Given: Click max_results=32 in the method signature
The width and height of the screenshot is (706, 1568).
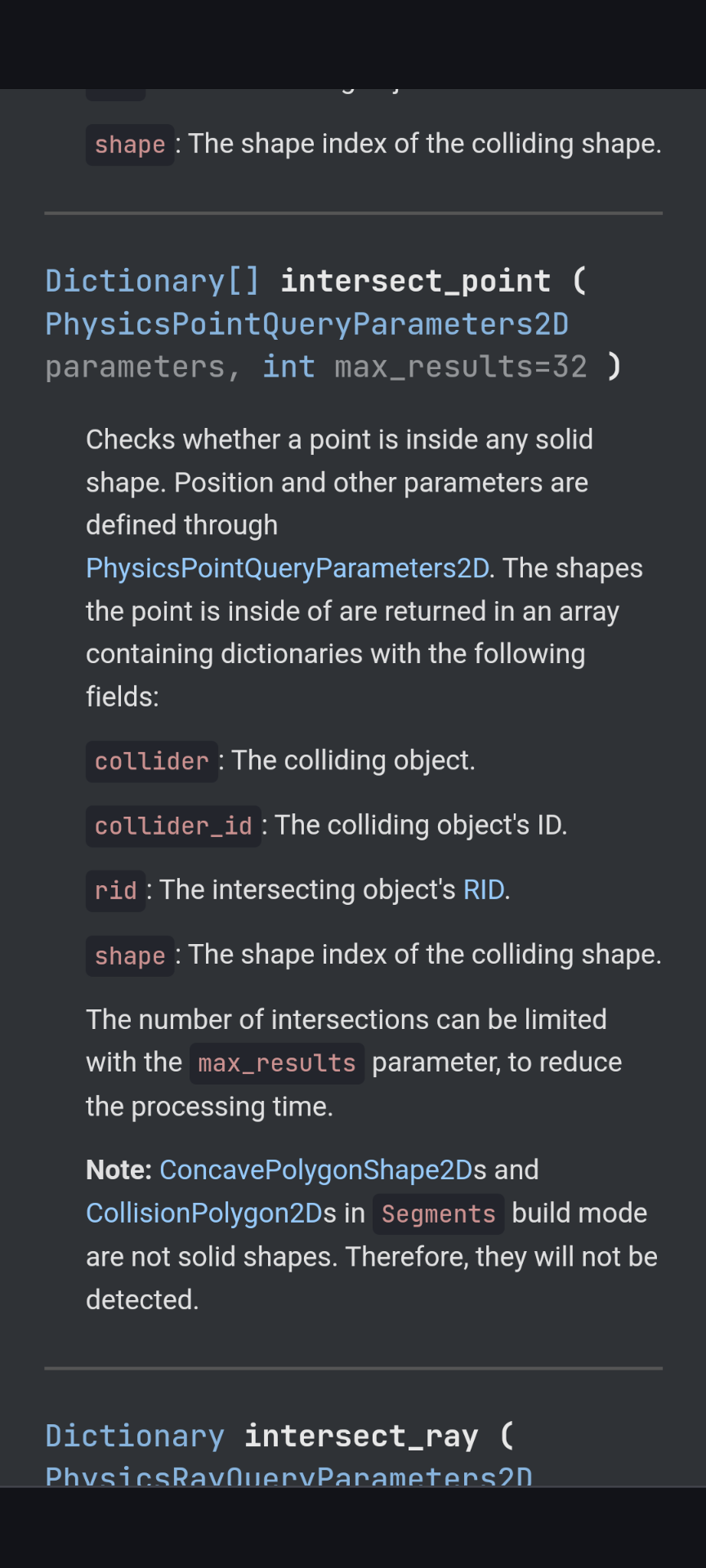Looking at the screenshot, I should (460, 367).
